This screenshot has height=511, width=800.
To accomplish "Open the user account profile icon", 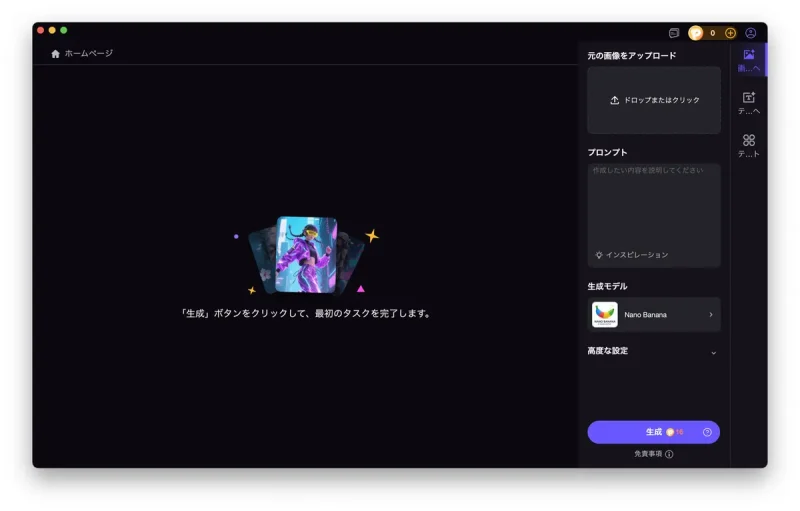I will [x=751, y=33].
